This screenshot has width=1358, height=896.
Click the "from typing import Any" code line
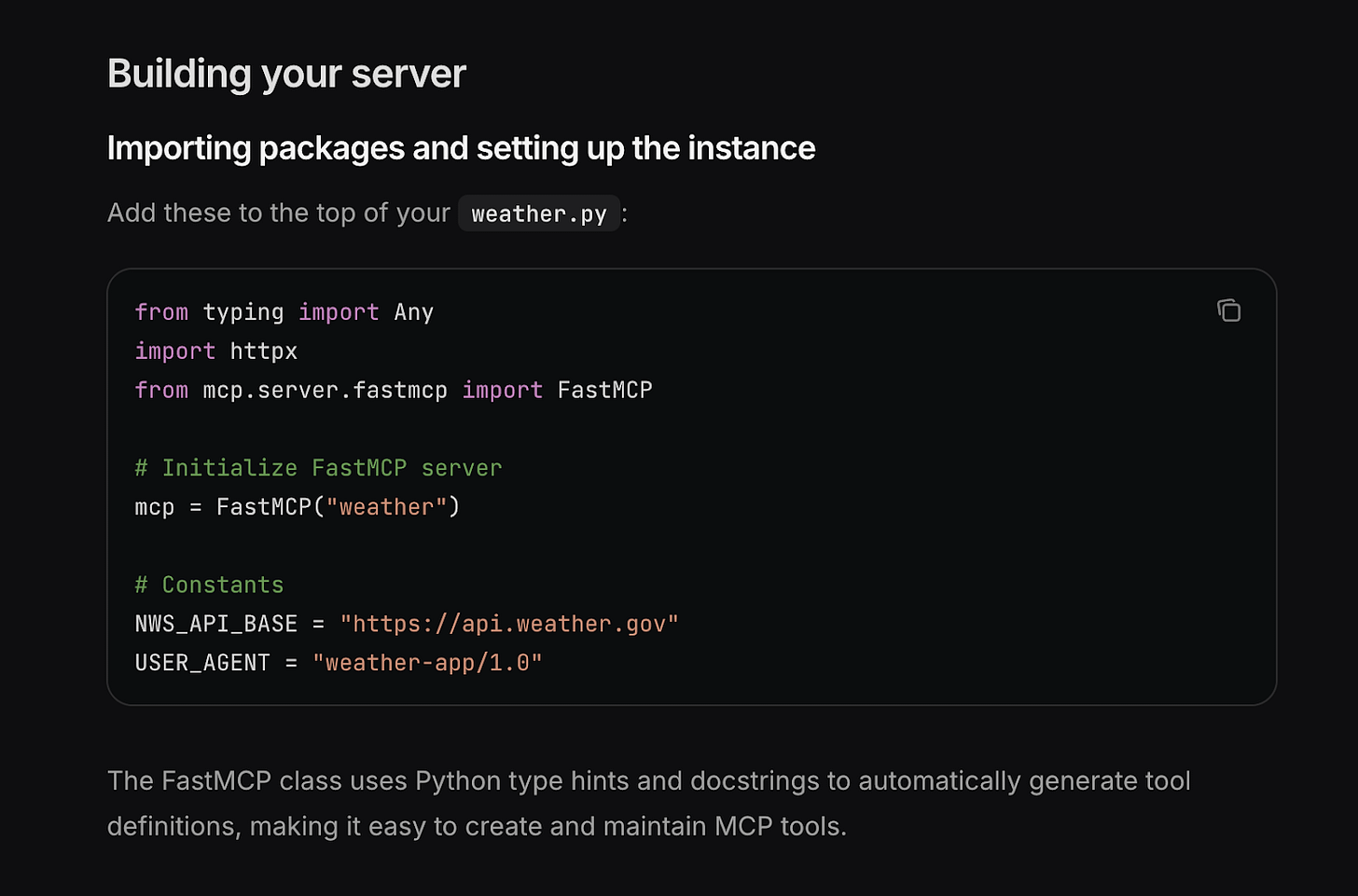pos(284,311)
